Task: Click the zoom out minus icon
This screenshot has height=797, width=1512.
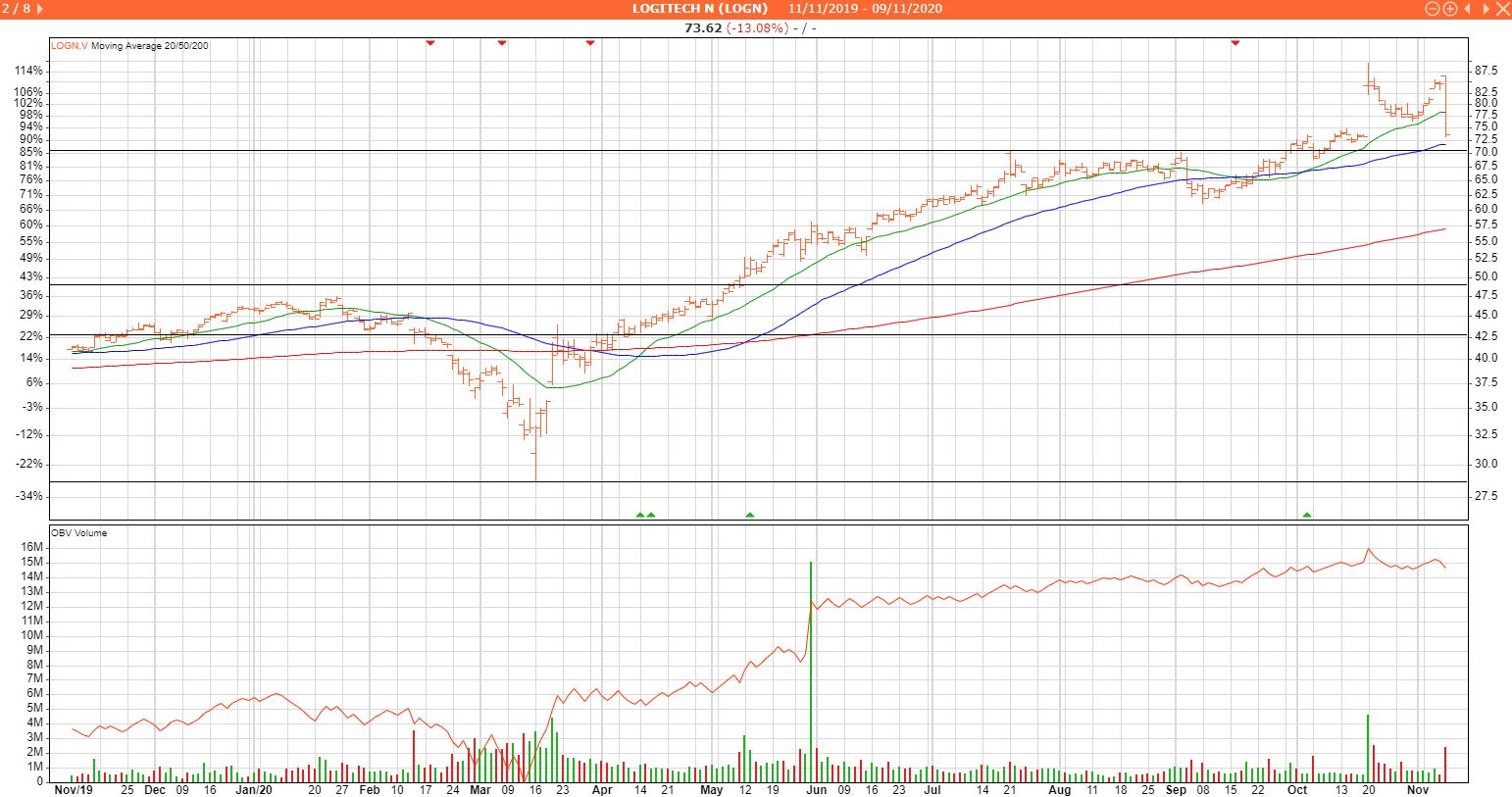Action: coord(1433,9)
